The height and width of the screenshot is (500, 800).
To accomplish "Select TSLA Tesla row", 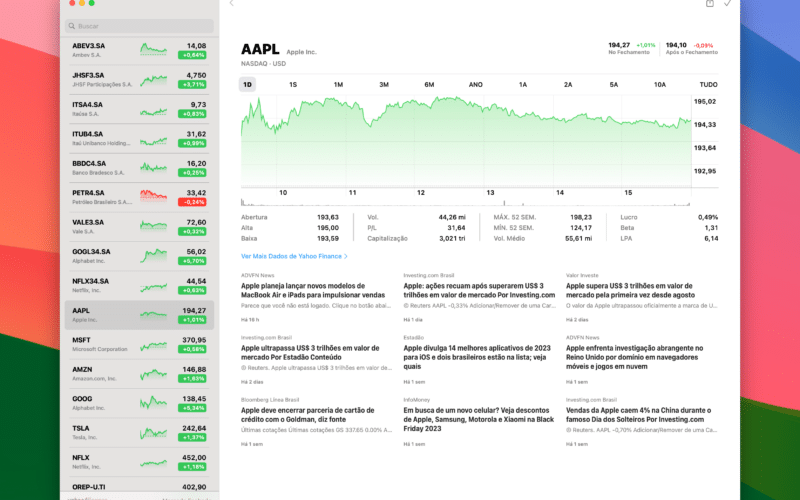I will 139,433.
